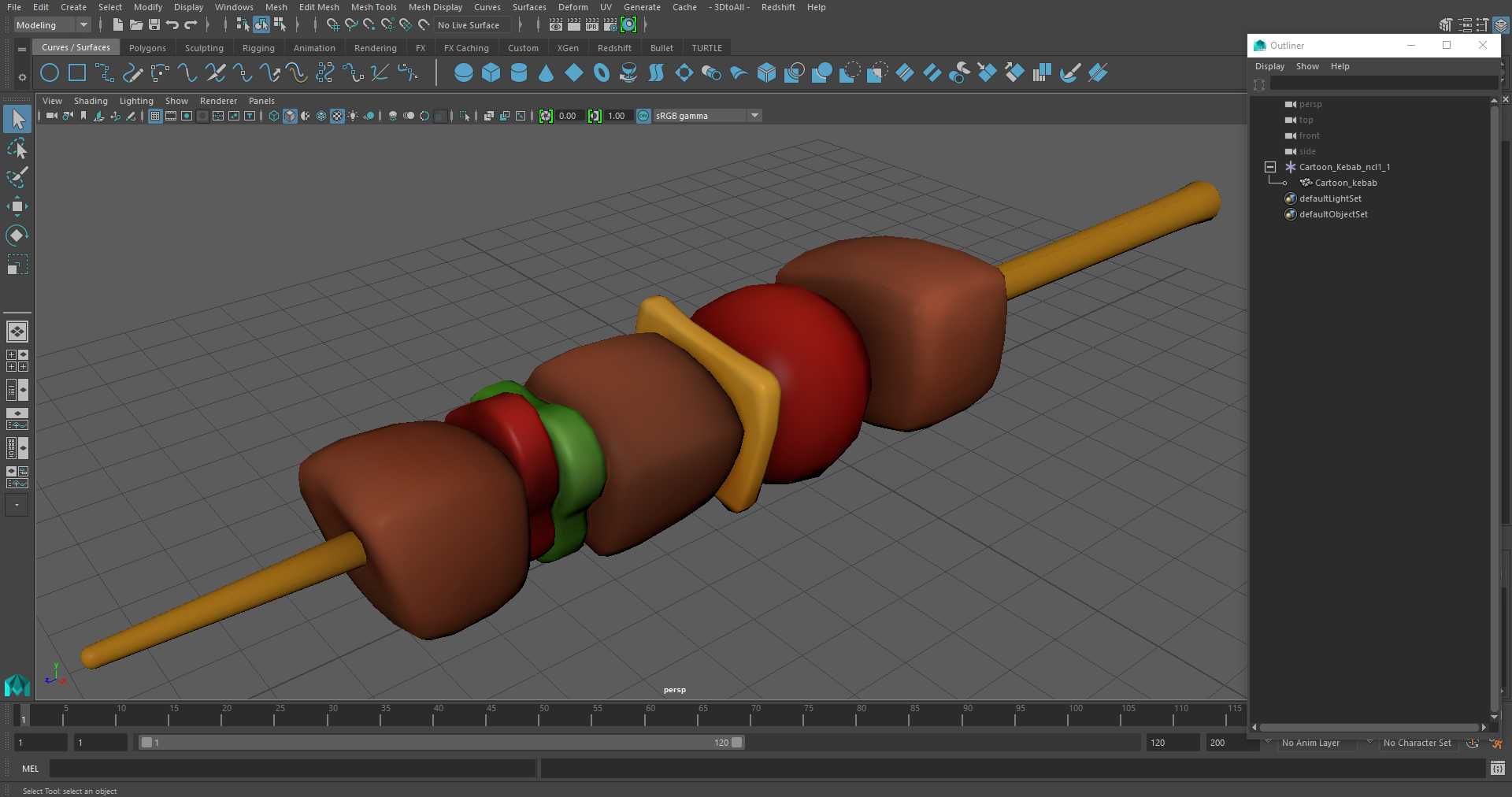This screenshot has height=797, width=1512.
Task: Click the Animation preferences icon bottom right
Action: pos(1496,743)
